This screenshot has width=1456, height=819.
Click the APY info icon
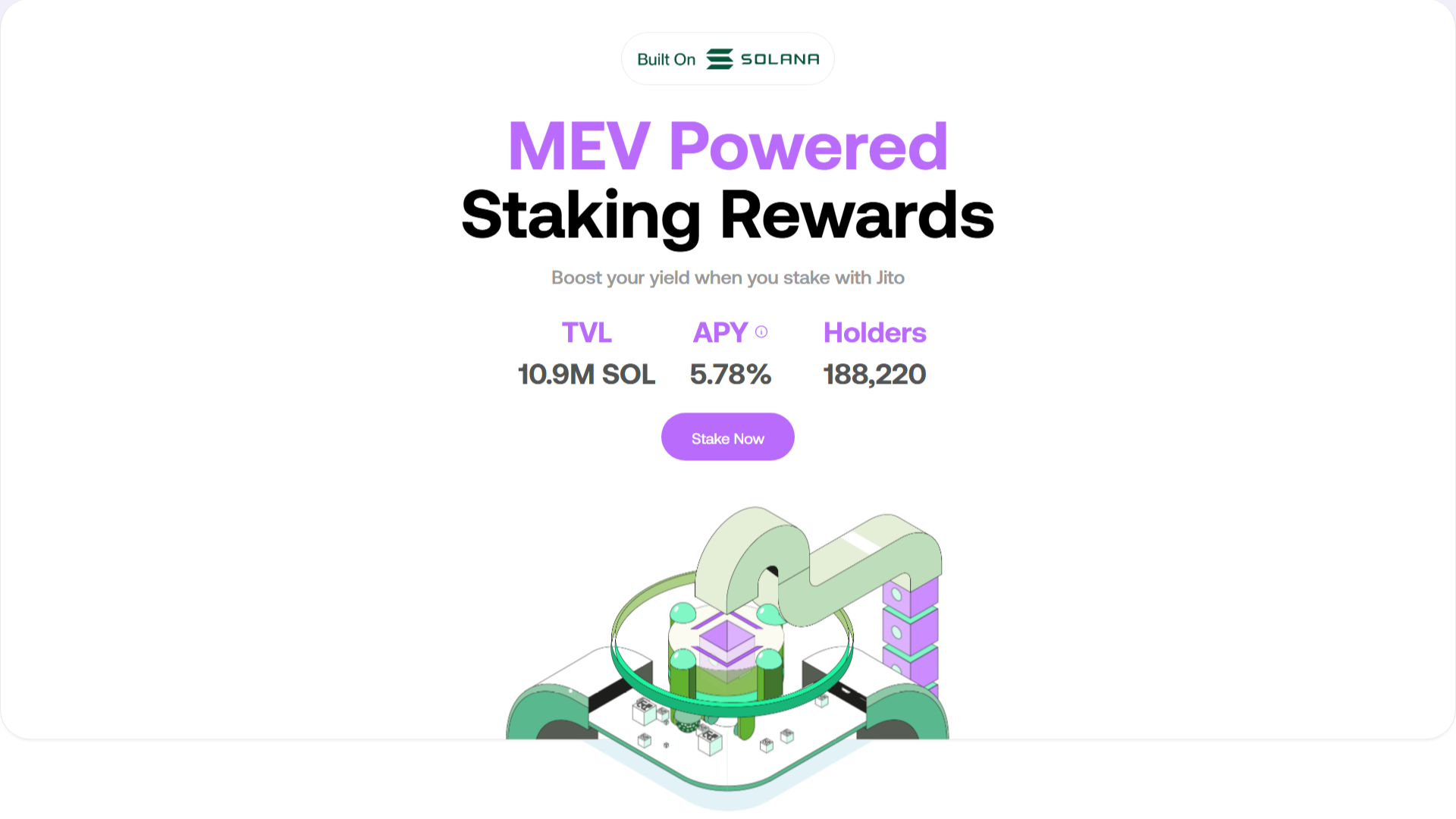pos(761,332)
